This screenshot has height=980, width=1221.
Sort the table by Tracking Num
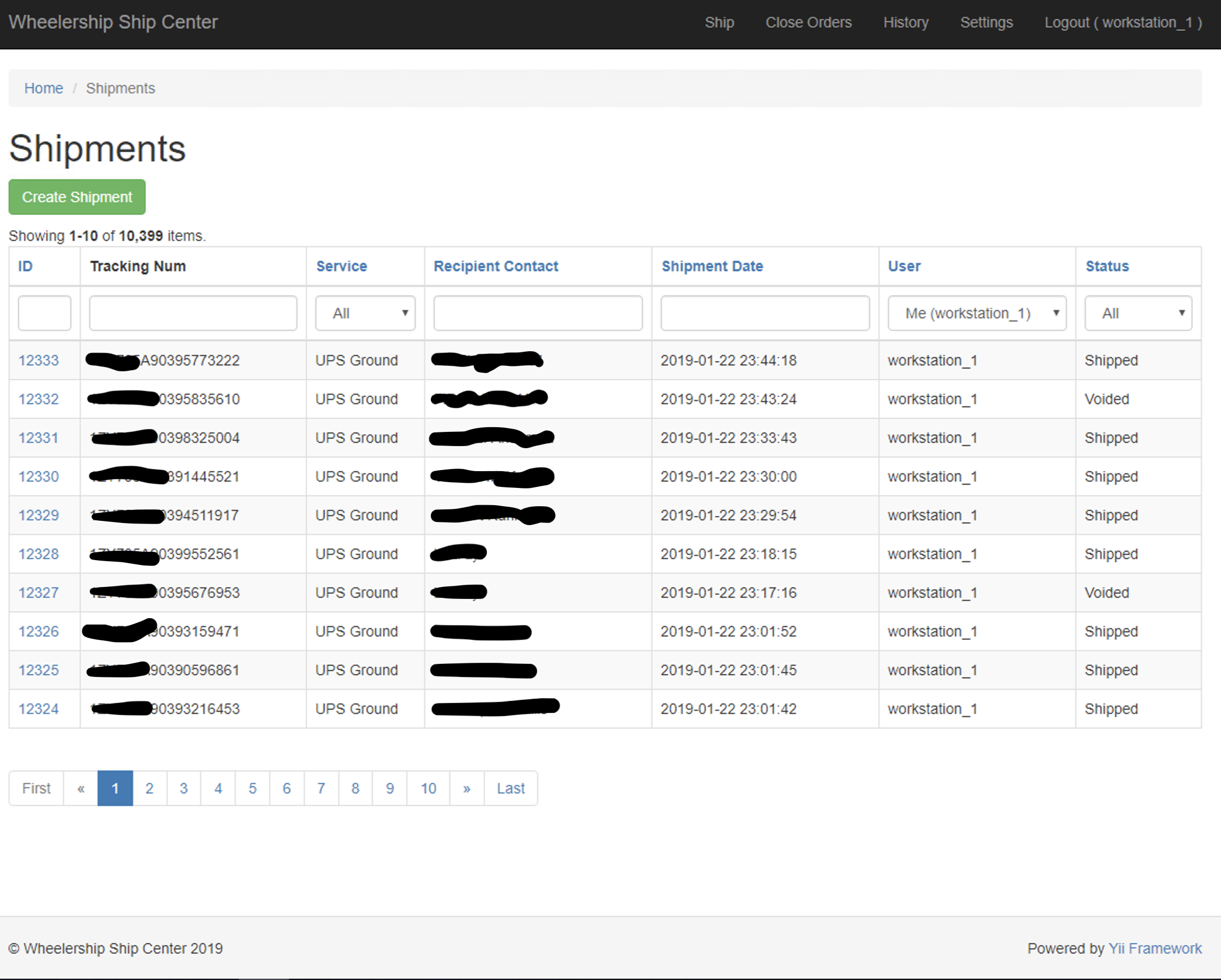[x=138, y=266]
